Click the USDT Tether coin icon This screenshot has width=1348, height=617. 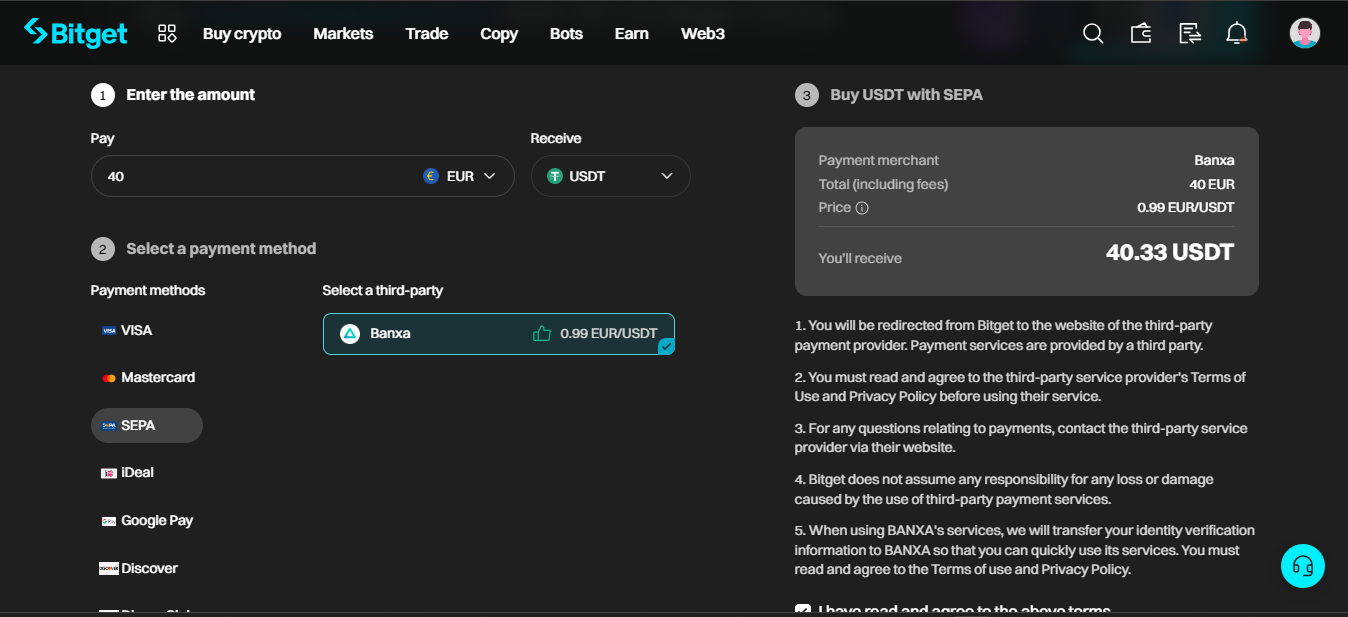pyautogui.click(x=555, y=176)
